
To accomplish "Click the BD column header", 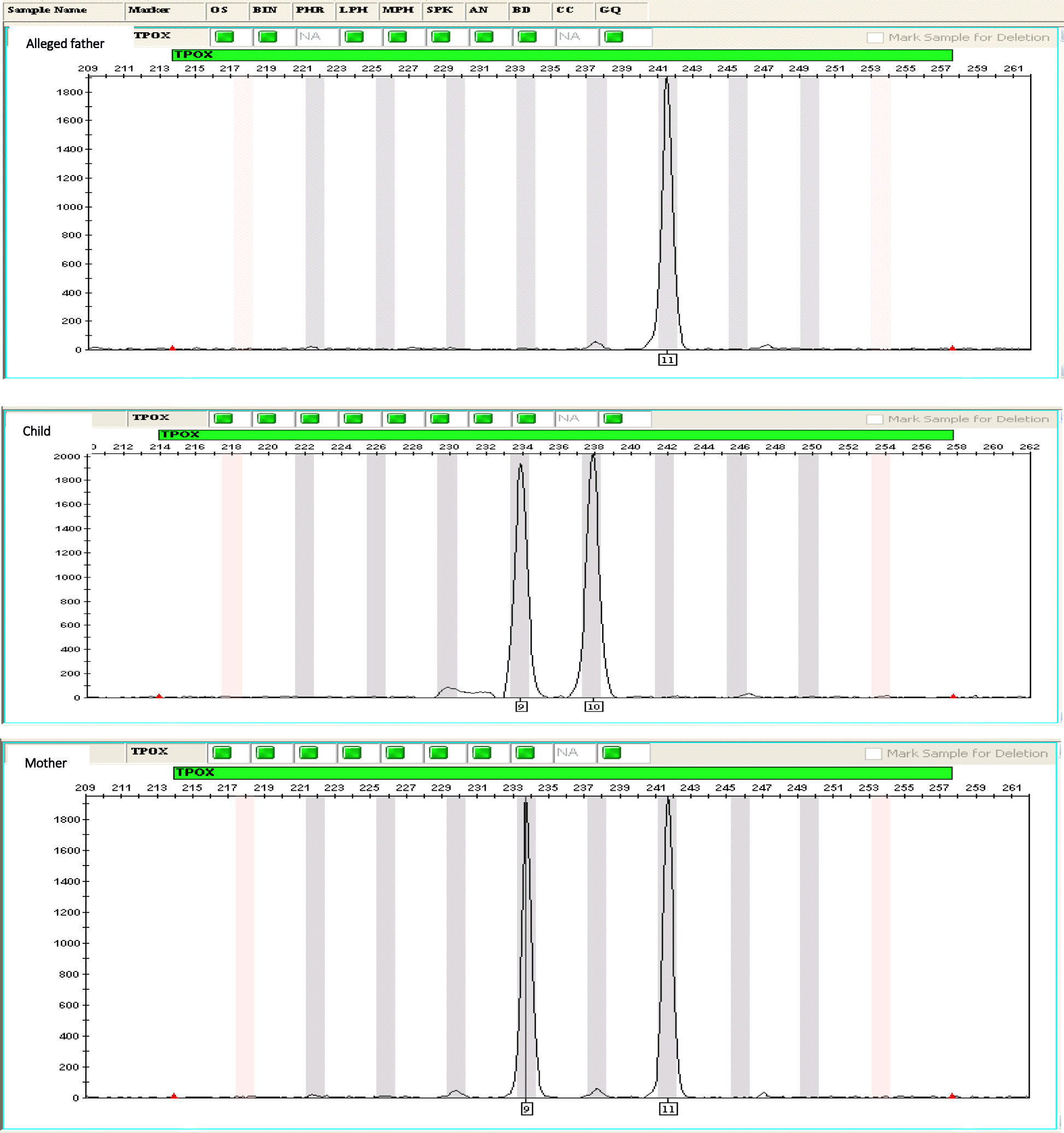I will 530,10.
